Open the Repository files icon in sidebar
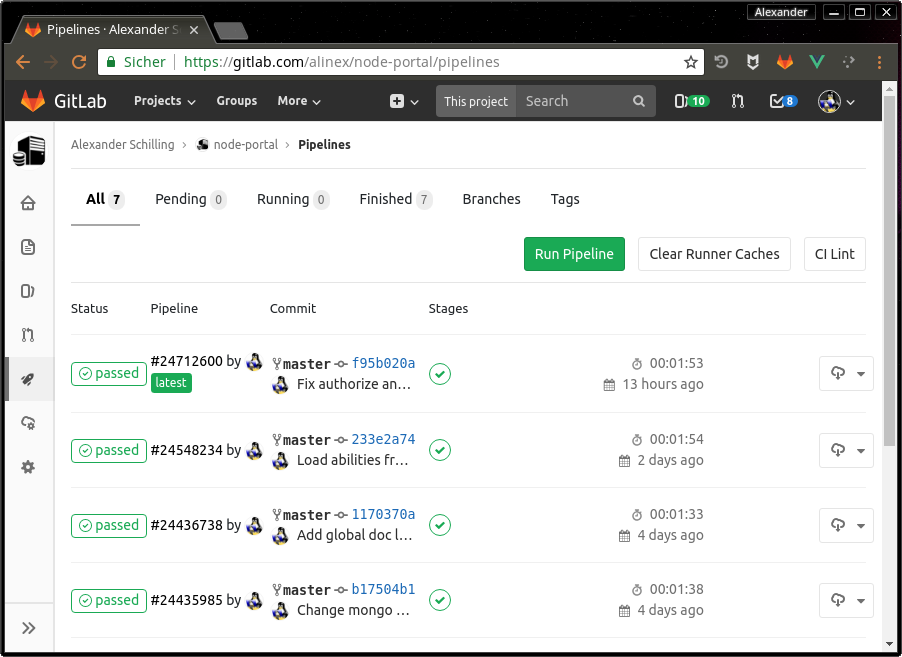This screenshot has height=657, width=902. [27, 246]
